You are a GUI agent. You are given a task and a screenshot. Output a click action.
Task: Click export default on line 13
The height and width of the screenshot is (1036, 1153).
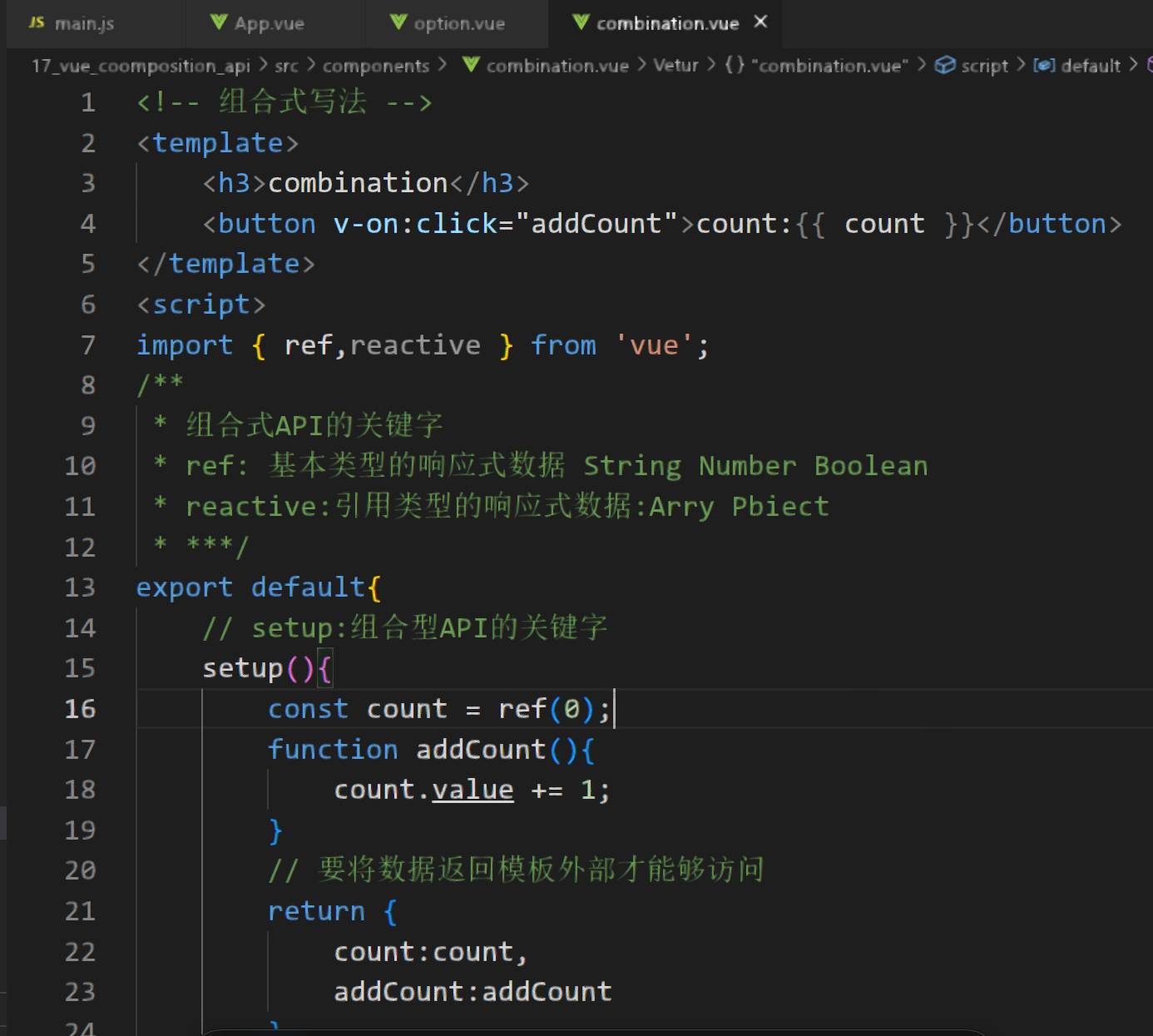pyautogui.click(x=250, y=587)
